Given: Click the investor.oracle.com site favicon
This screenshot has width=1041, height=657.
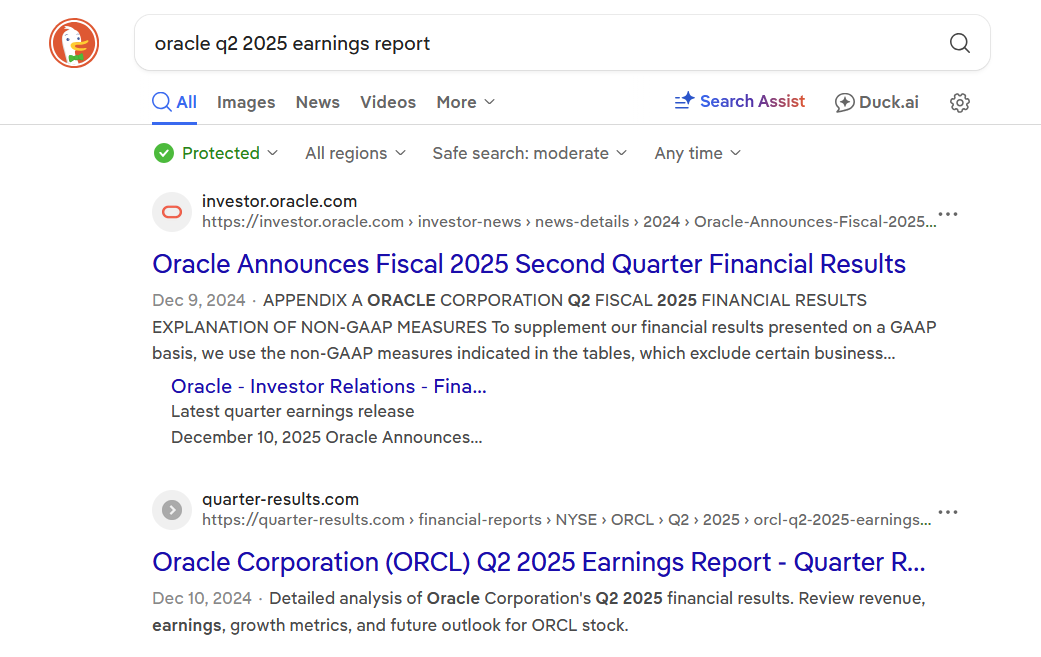Looking at the screenshot, I should point(172,212).
